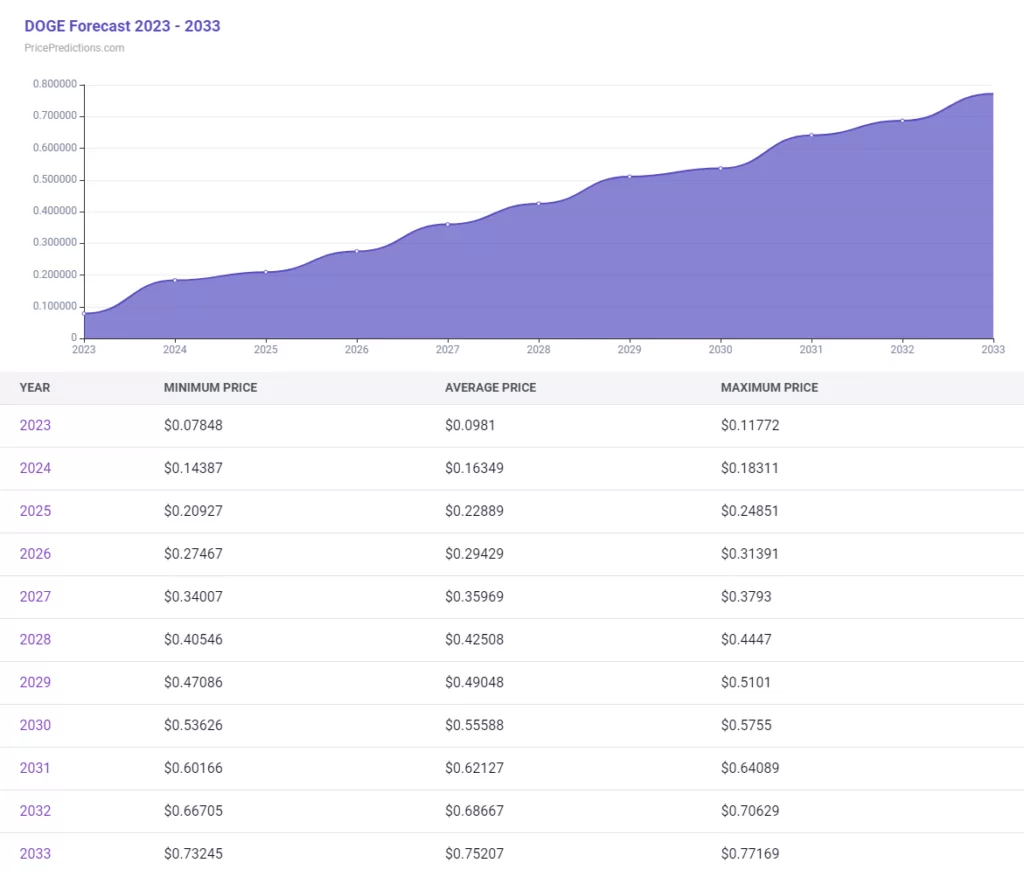Open the 2023 year link in table
1024x870 pixels.
pos(35,425)
